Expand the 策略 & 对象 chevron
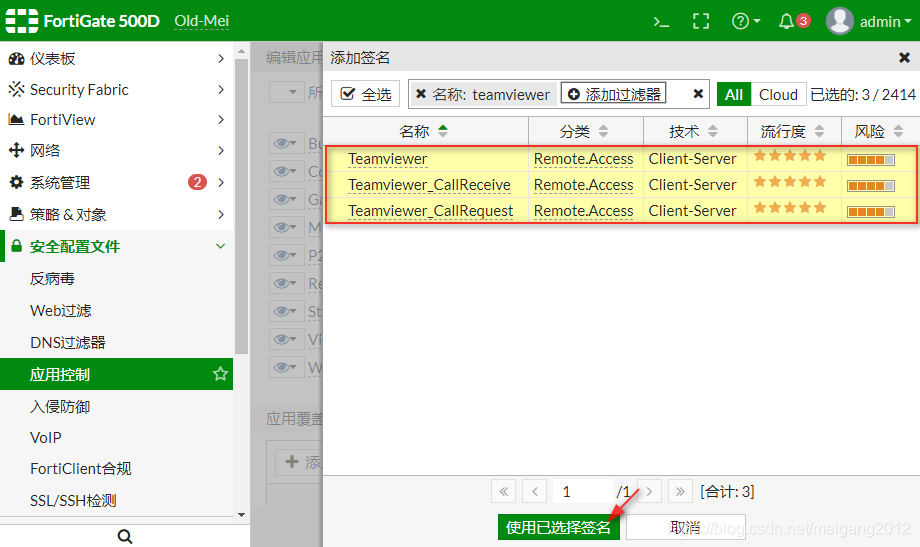 [x=221, y=214]
